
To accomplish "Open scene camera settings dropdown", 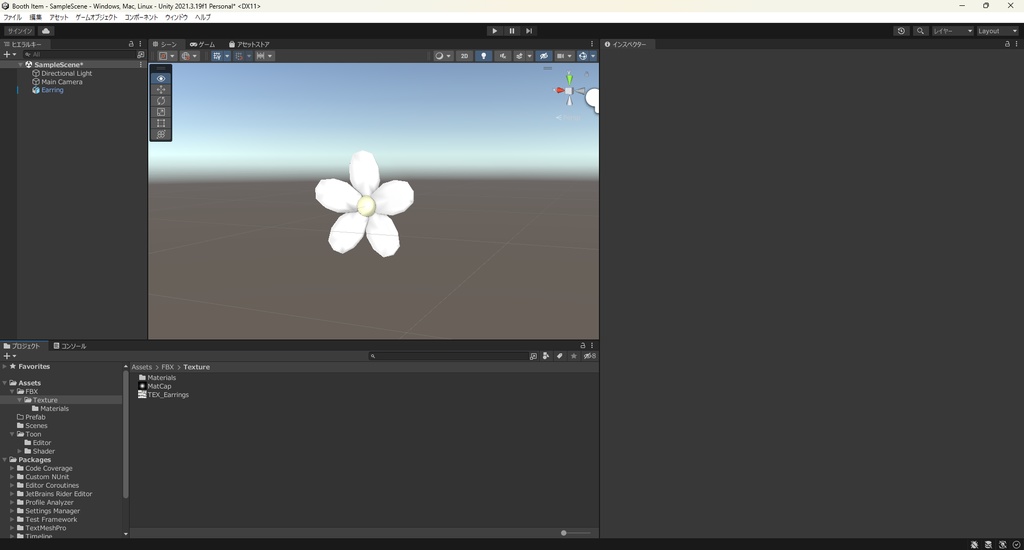I will [x=564, y=56].
